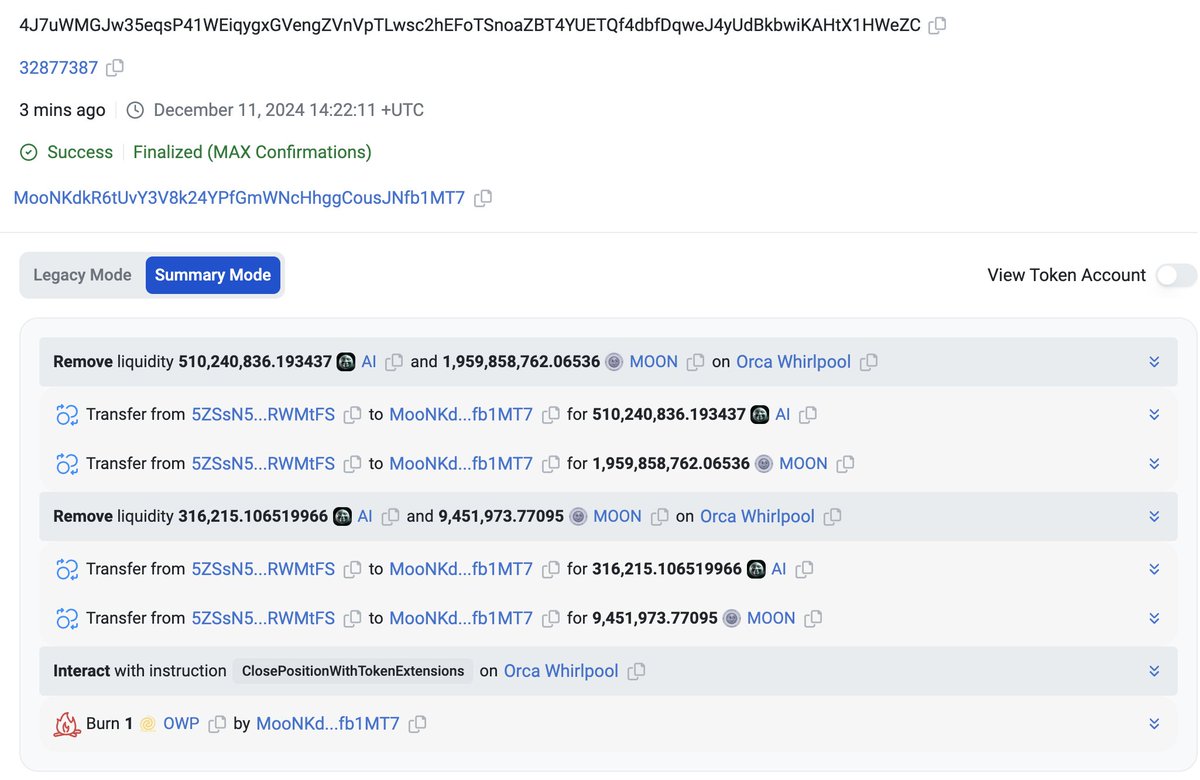
Task: Open MooNKd...fb1MT7 link in 510,240,836 AI transfer
Action: point(461,414)
